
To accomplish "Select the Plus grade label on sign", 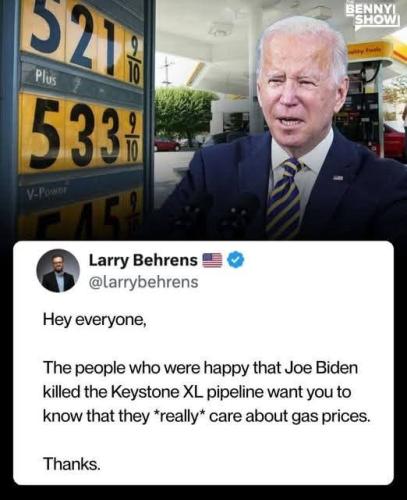I will [46, 78].
